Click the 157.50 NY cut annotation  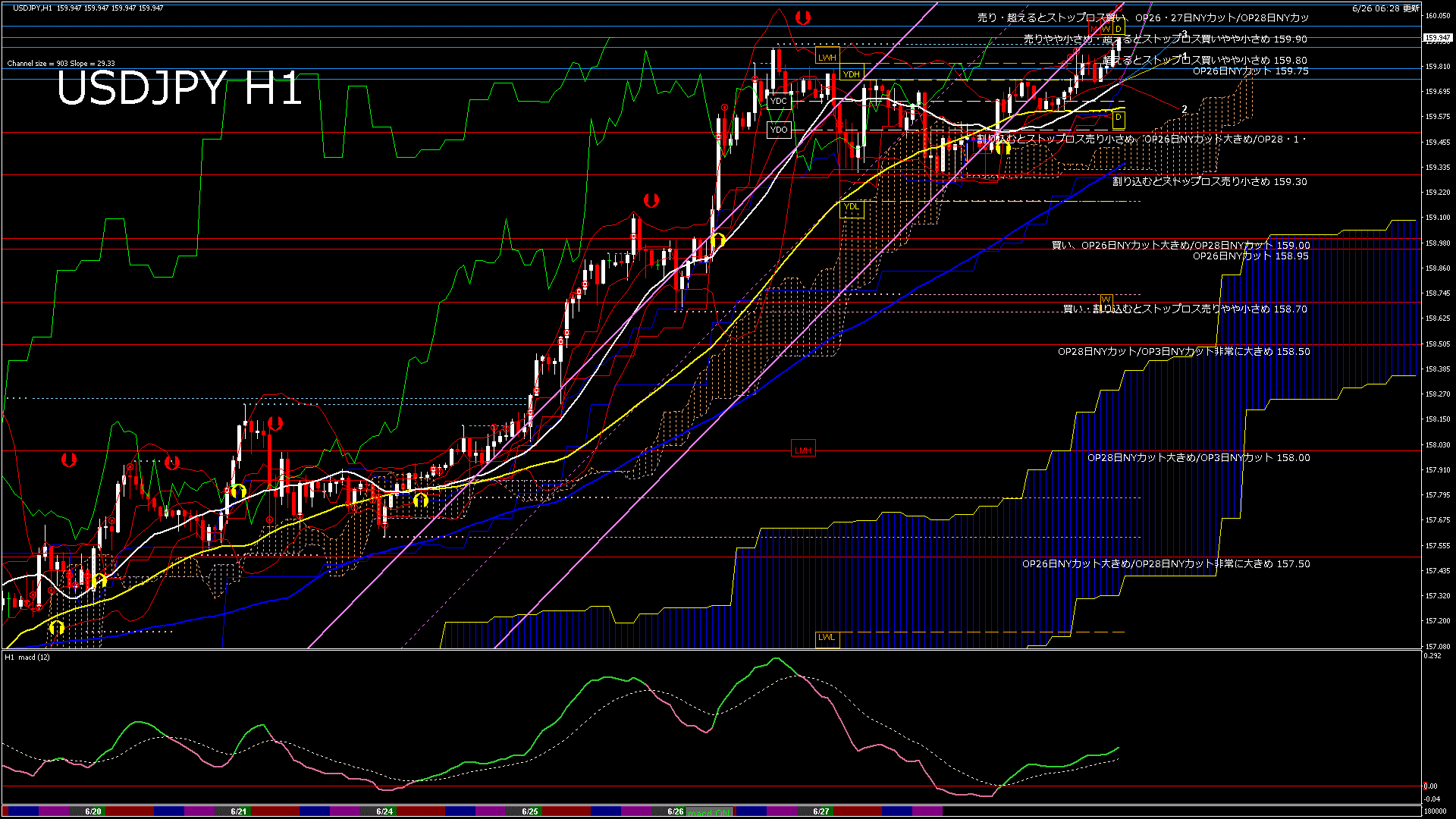(1166, 563)
